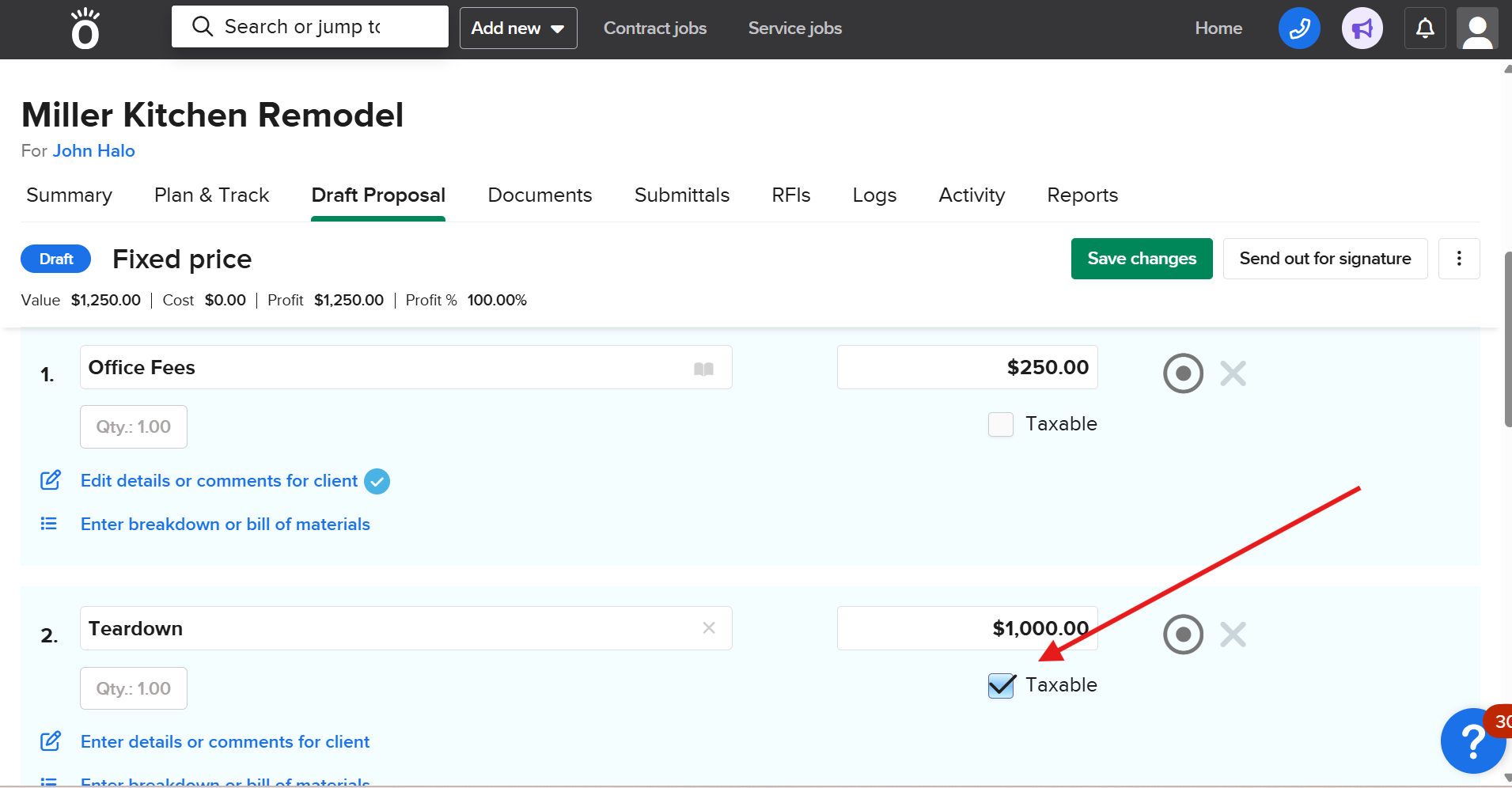
Task: Expand the Add new dropdown
Action: pyautogui.click(x=518, y=28)
